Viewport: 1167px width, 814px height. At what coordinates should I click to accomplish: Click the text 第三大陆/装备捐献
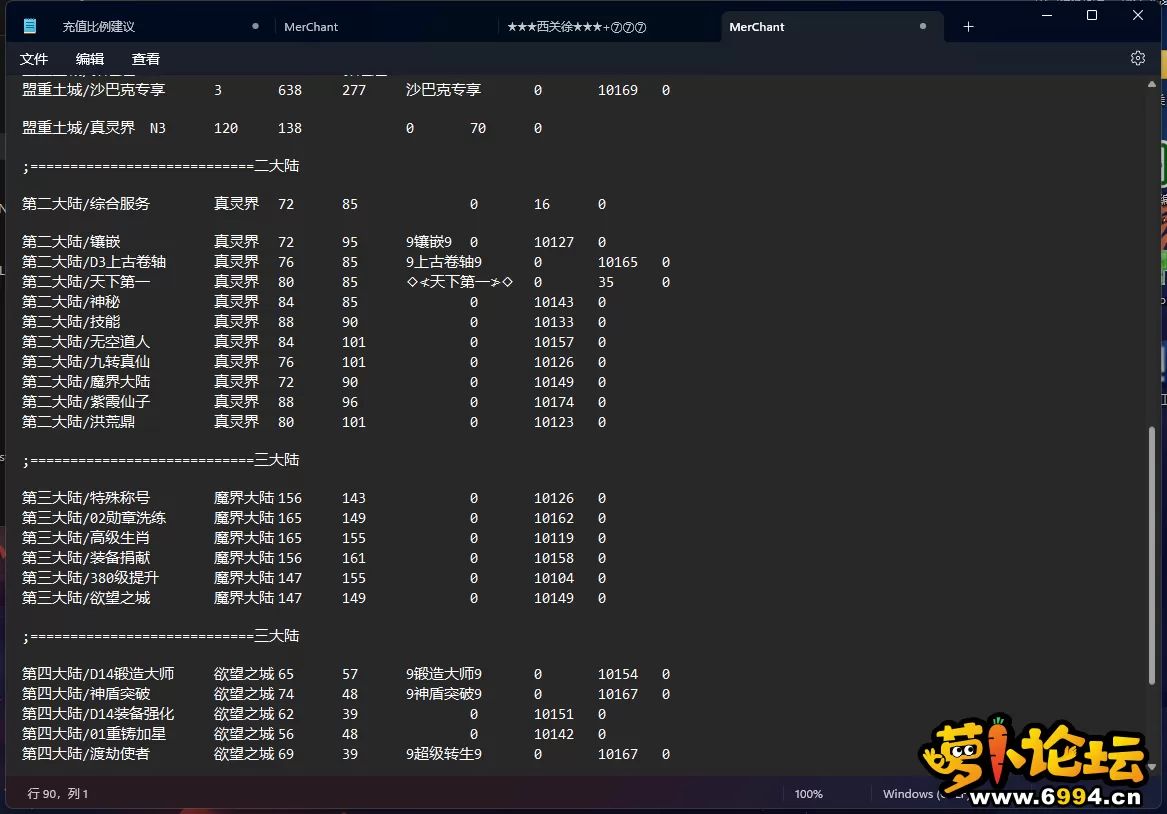(86, 558)
